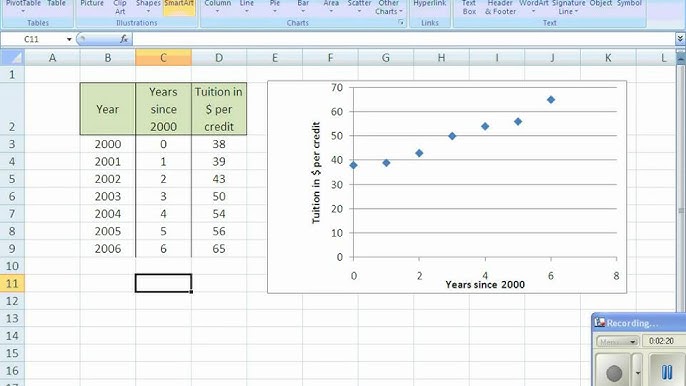
Task: Click the Year header cell
Action: (108, 109)
